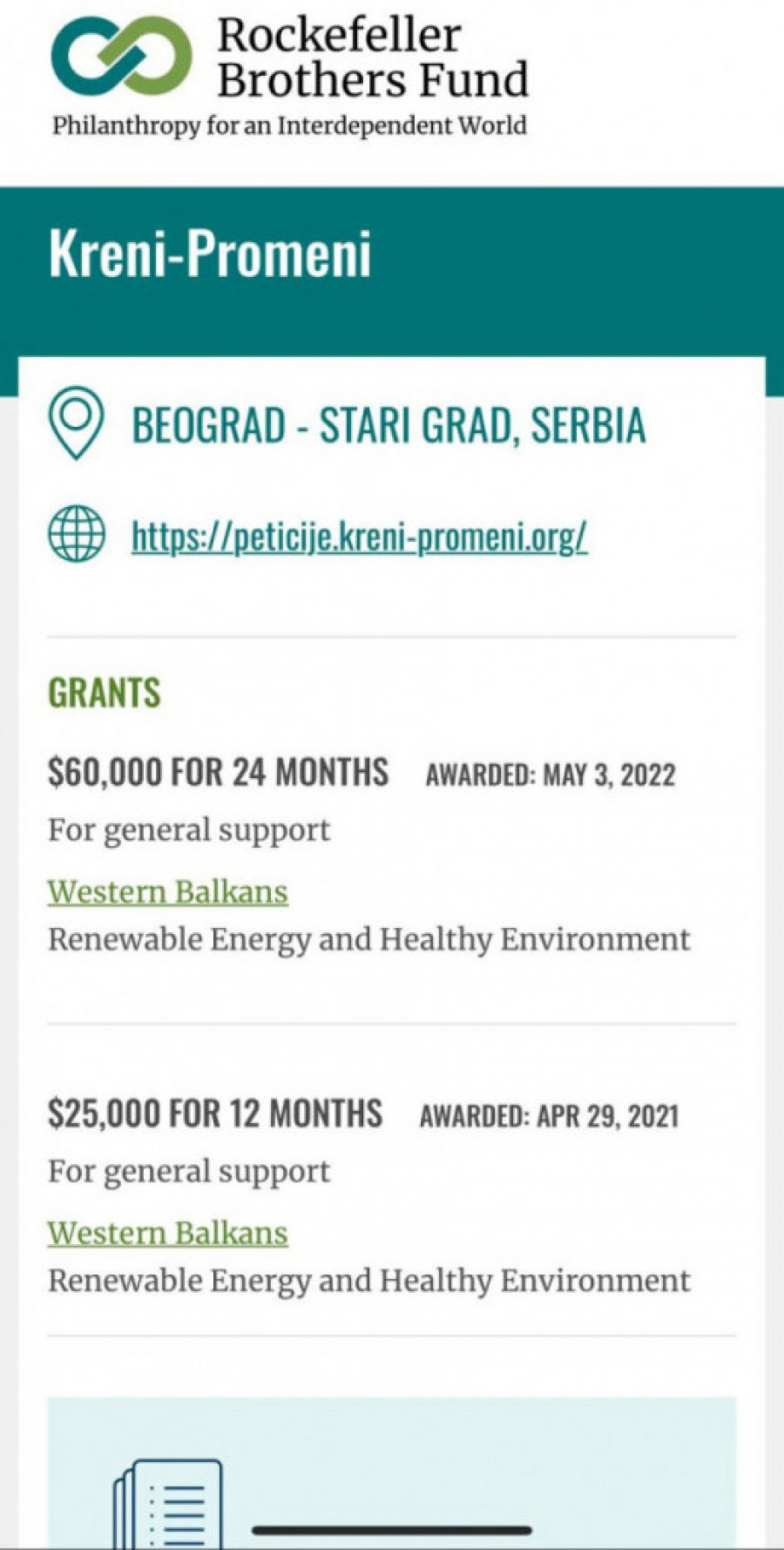
Task: Open Western Balkans link under the $60,000 grant
Action: point(167,892)
